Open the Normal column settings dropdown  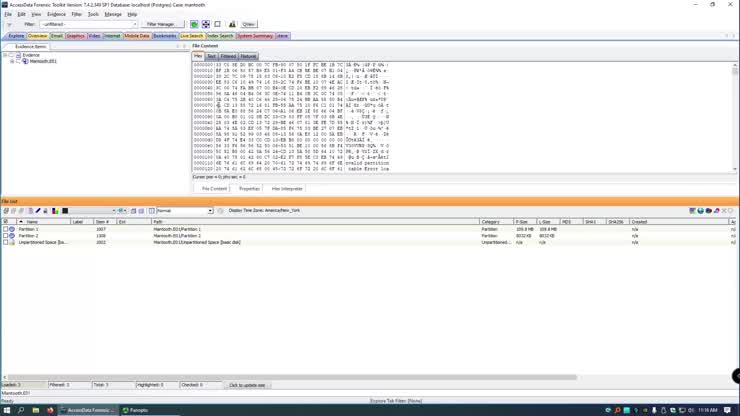point(211,211)
